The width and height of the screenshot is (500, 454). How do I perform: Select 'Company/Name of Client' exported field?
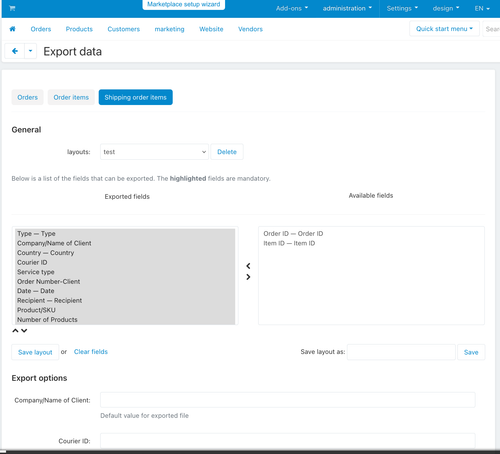(x=125, y=243)
